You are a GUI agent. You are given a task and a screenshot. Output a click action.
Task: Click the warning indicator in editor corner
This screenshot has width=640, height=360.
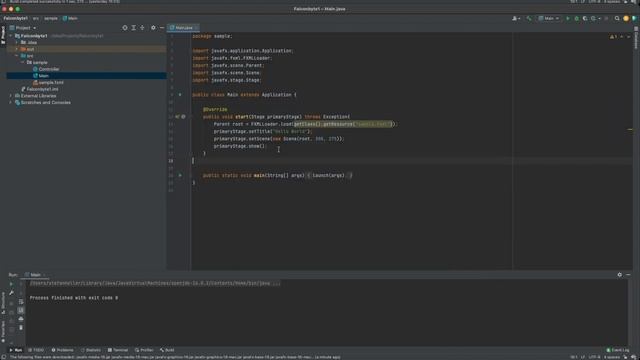[613, 37]
